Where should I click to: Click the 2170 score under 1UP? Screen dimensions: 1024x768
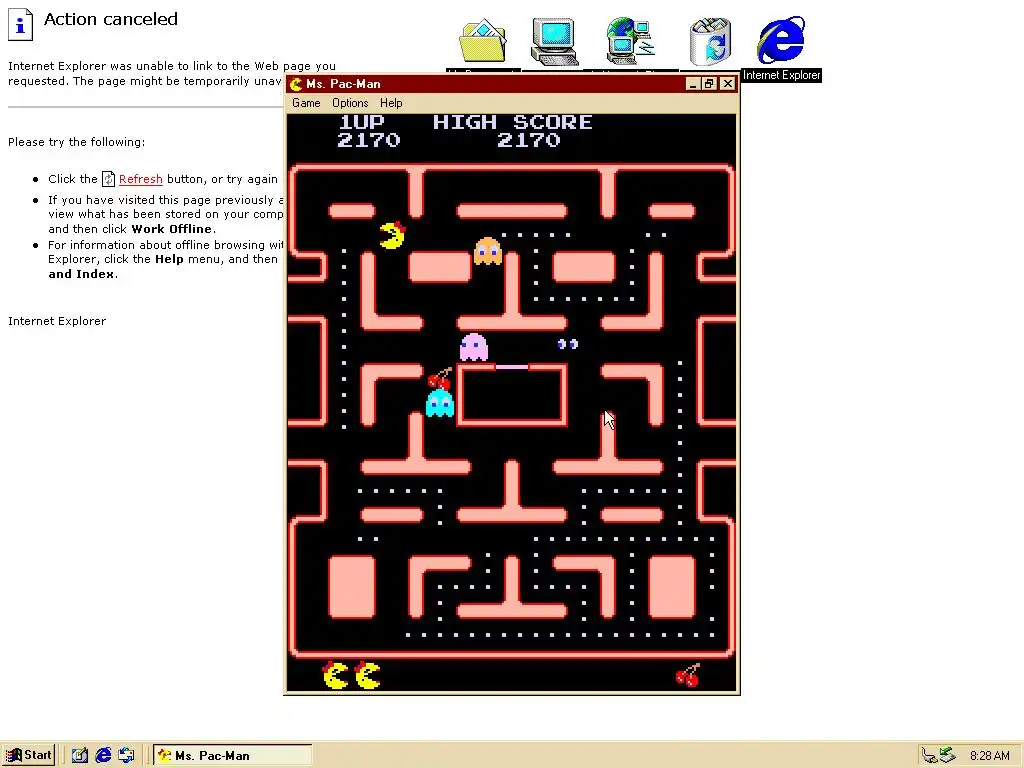[x=369, y=140]
